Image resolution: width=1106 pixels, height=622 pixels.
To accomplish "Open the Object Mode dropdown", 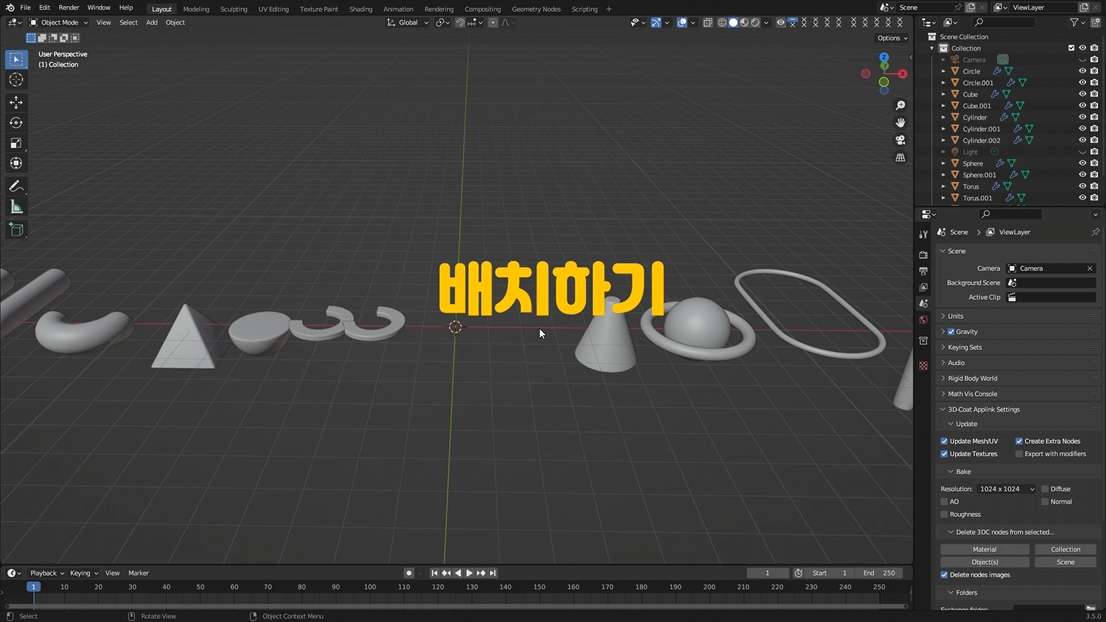I will (59, 23).
